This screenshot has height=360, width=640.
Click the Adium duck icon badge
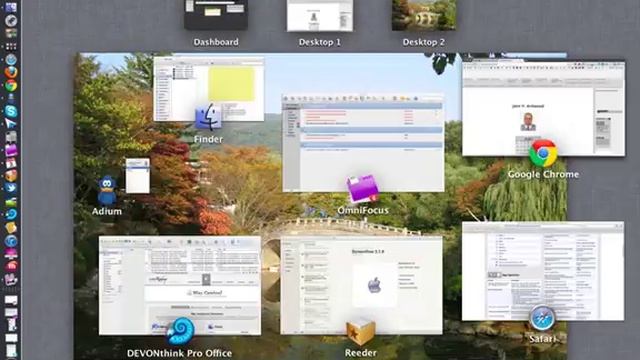click(x=107, y=190)
